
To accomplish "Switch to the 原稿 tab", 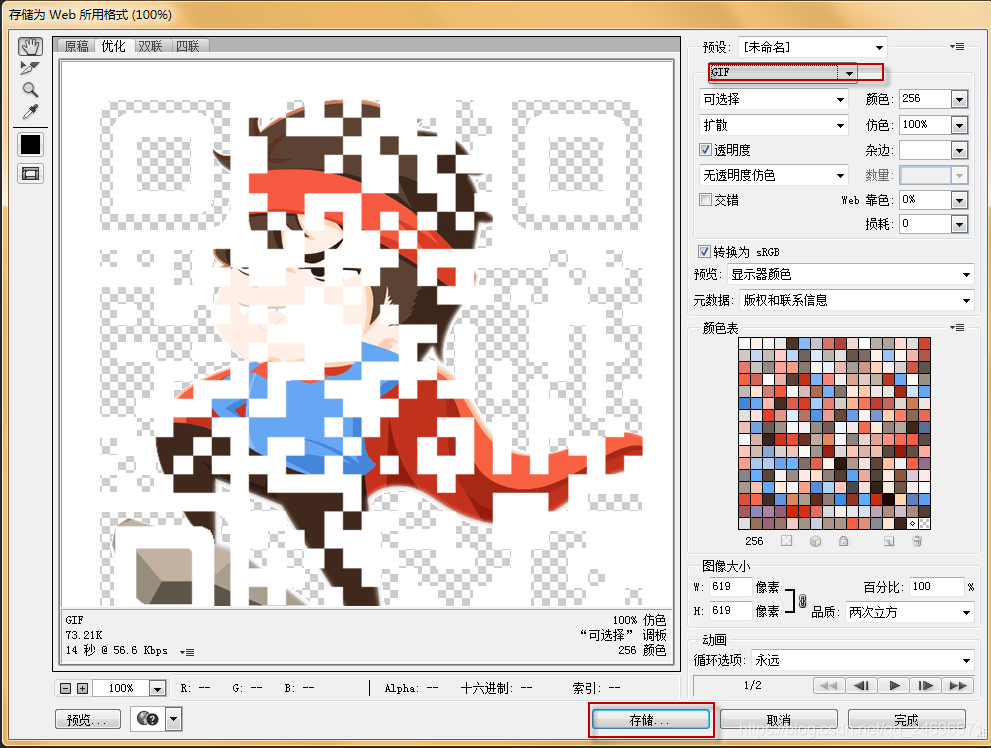I will [x=77, y=46].
